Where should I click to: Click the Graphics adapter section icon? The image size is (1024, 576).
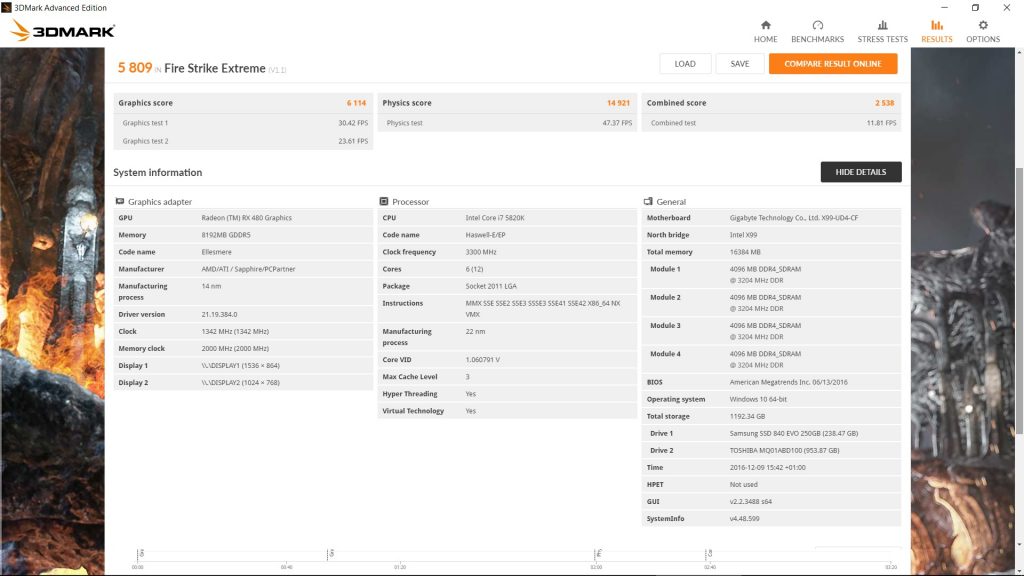[120, 201]
